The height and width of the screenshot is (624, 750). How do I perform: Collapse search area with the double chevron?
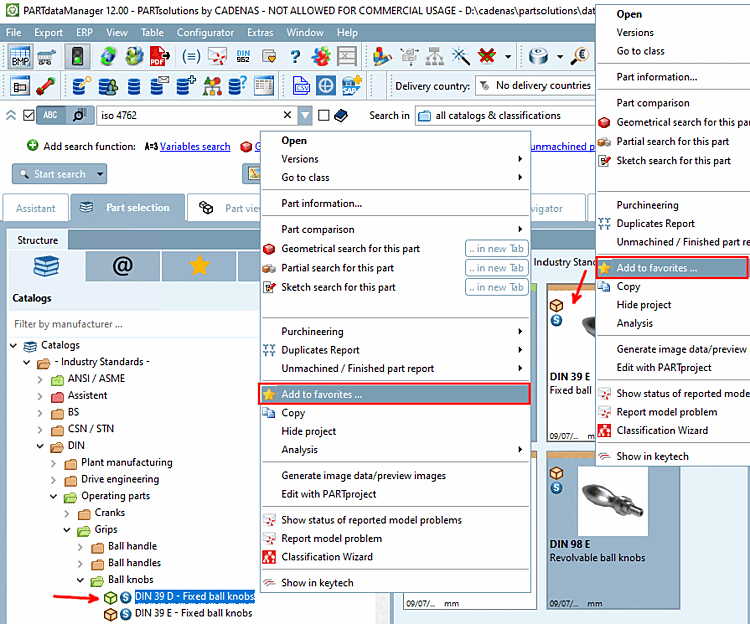tap(11, 115)
